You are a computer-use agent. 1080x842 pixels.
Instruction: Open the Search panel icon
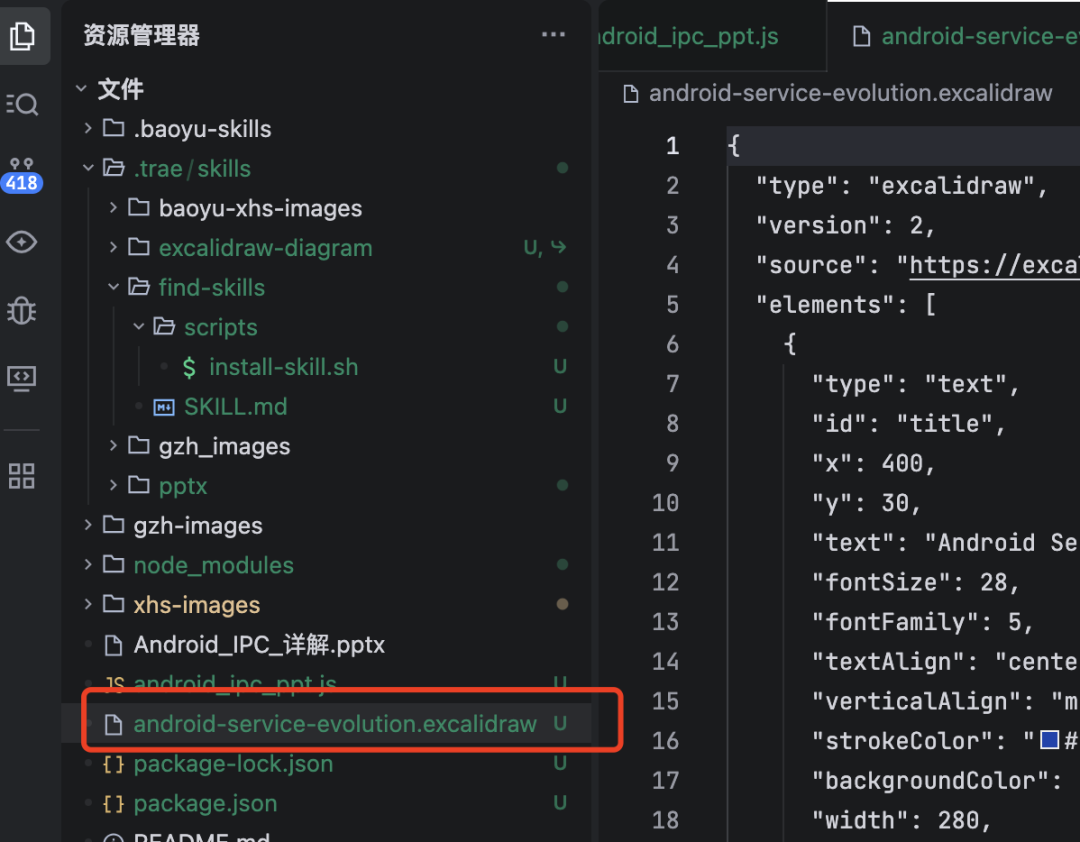[x=22, y=104]
